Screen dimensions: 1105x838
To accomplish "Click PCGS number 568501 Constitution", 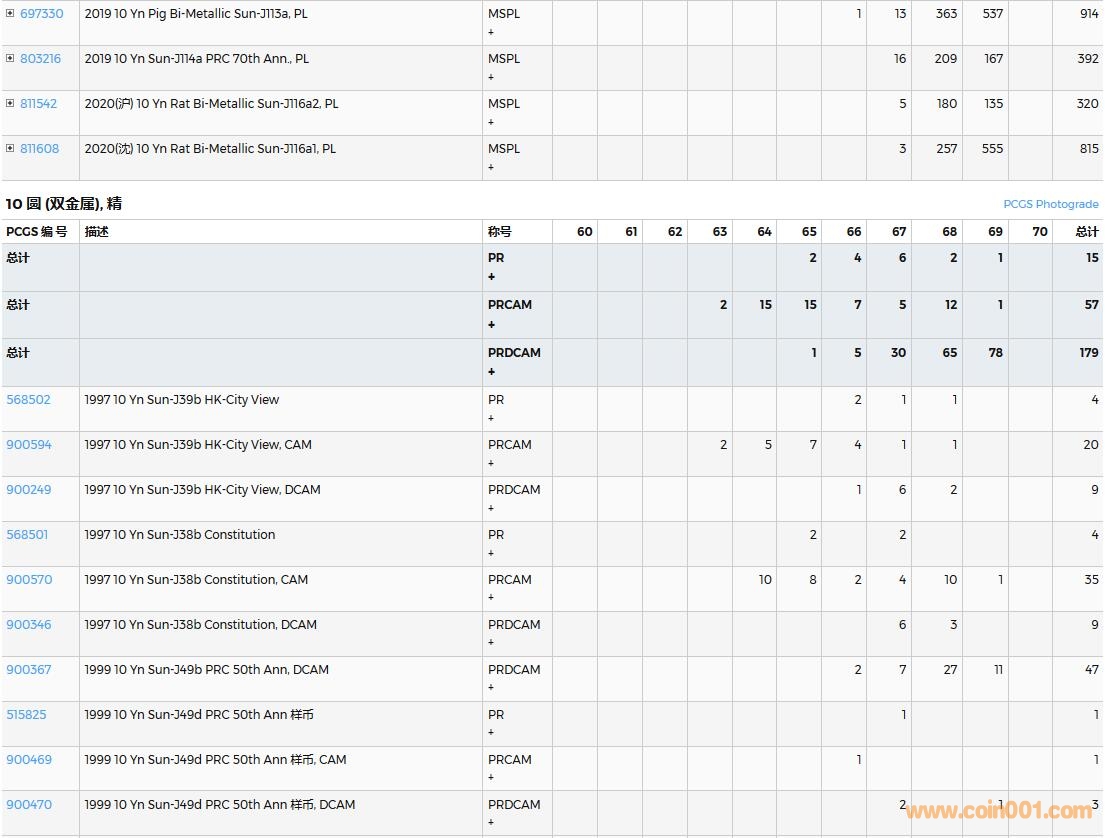I will 27,535.
